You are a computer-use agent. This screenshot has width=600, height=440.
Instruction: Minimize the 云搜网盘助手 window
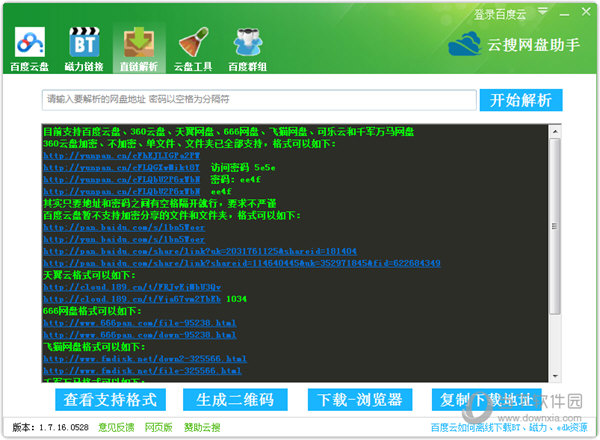[x=564, y=14]
